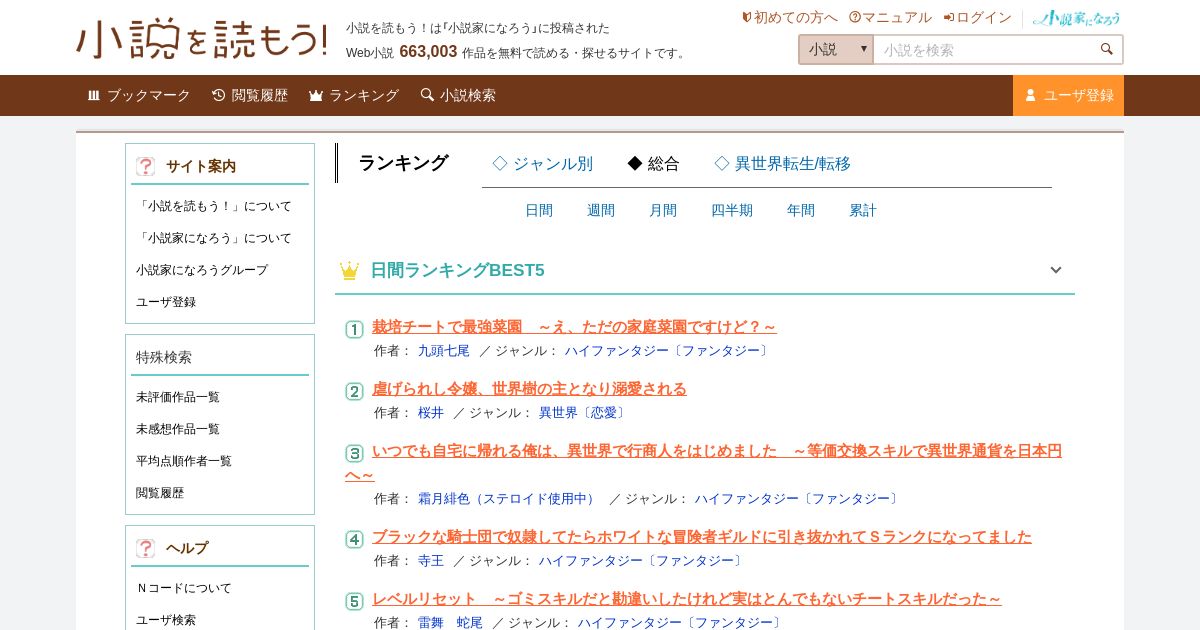Image resolution: width=1200 pixels, height=630 pixels.
Task: Select the 月間 period tab
Action: (x=663, y=211)
